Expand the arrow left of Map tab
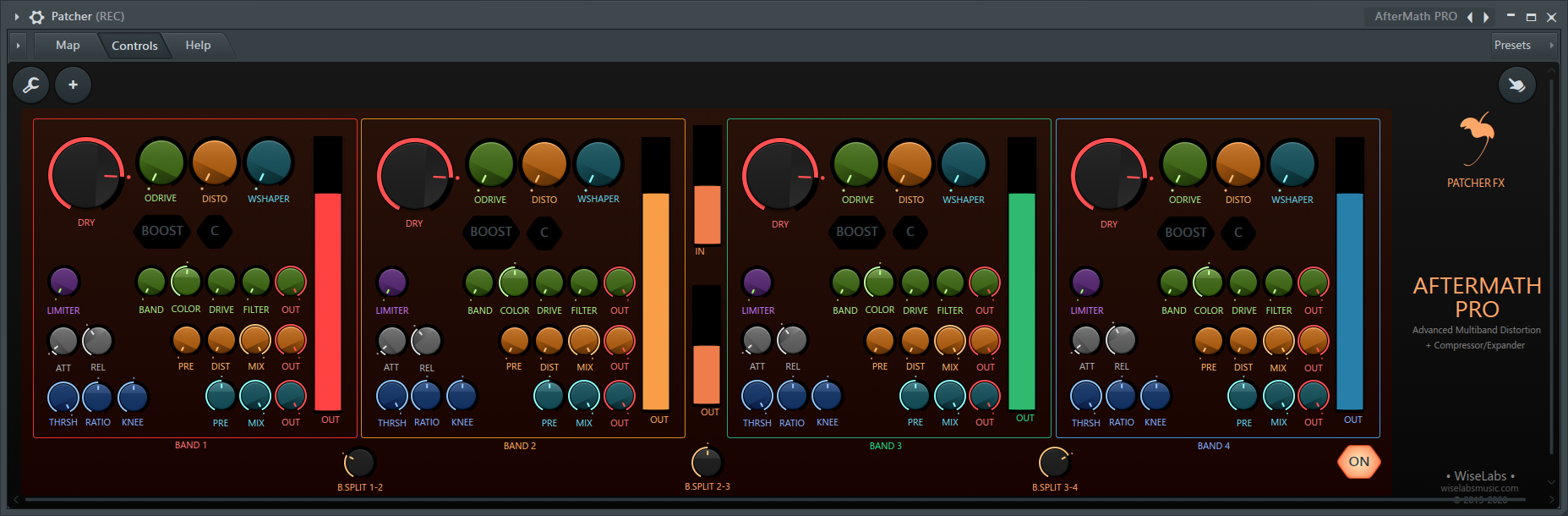The height and width of the screenshot is (516, 1568). click(18, 46)
